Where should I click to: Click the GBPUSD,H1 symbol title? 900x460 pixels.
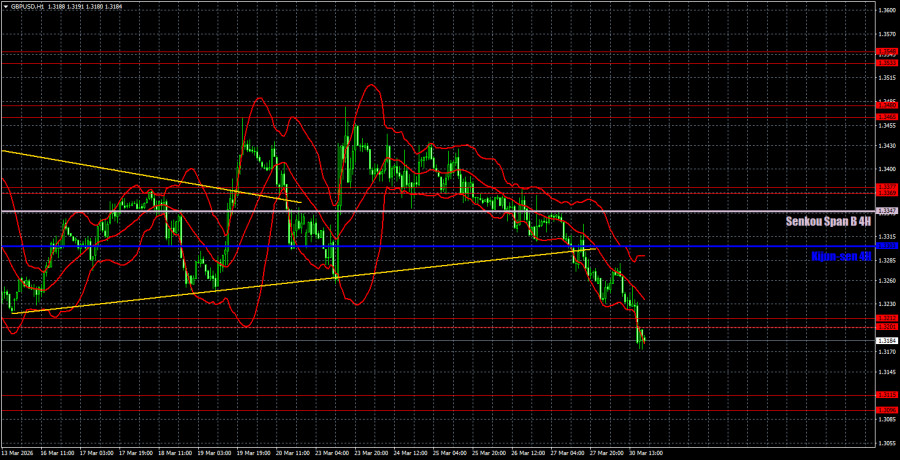click(30, 5)
